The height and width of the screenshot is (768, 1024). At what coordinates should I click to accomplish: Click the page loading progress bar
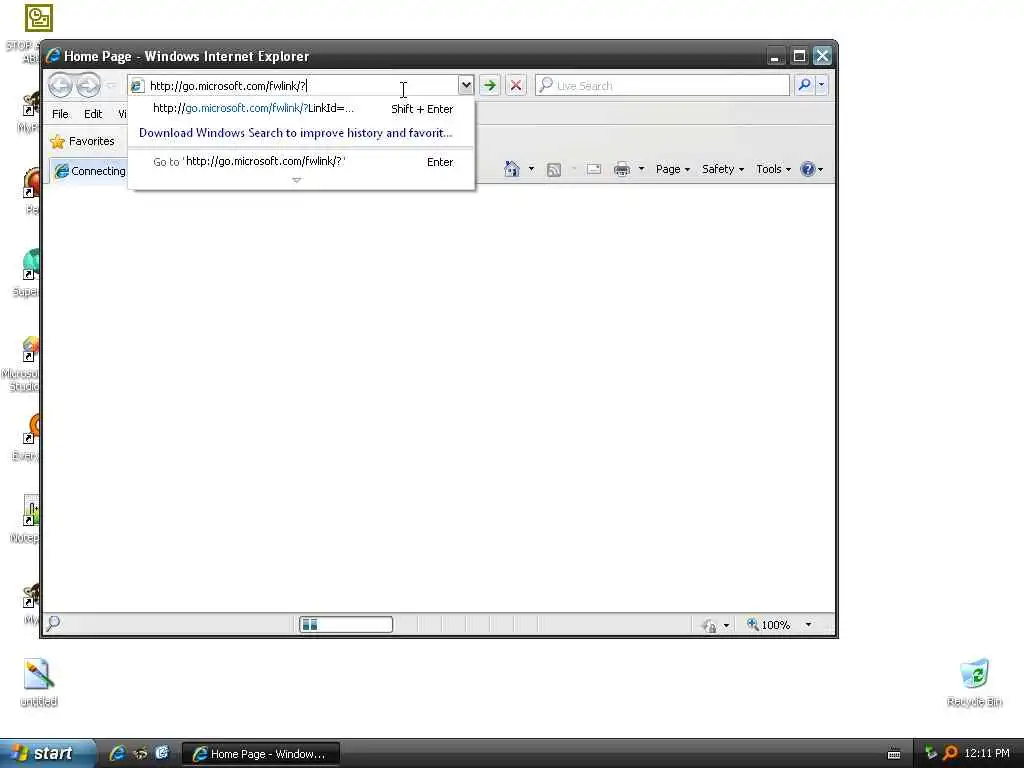pyautogui.click(x=346, y=624)
